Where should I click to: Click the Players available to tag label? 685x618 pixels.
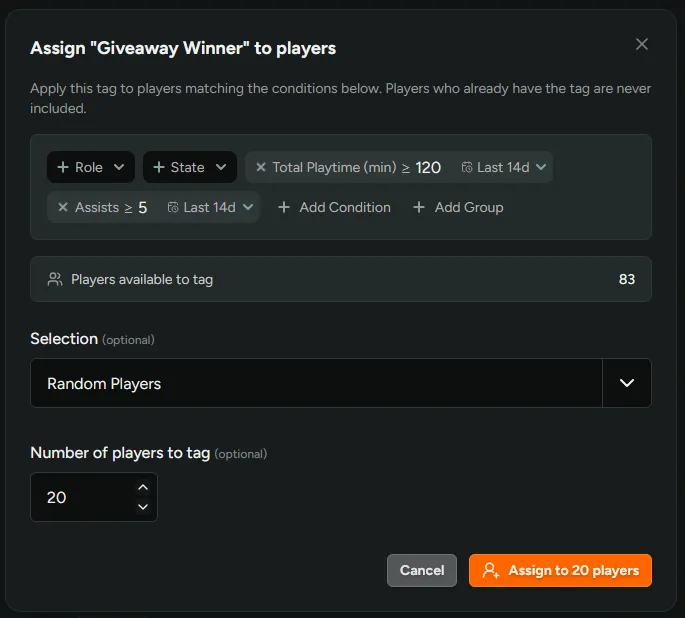click(142, 280)
